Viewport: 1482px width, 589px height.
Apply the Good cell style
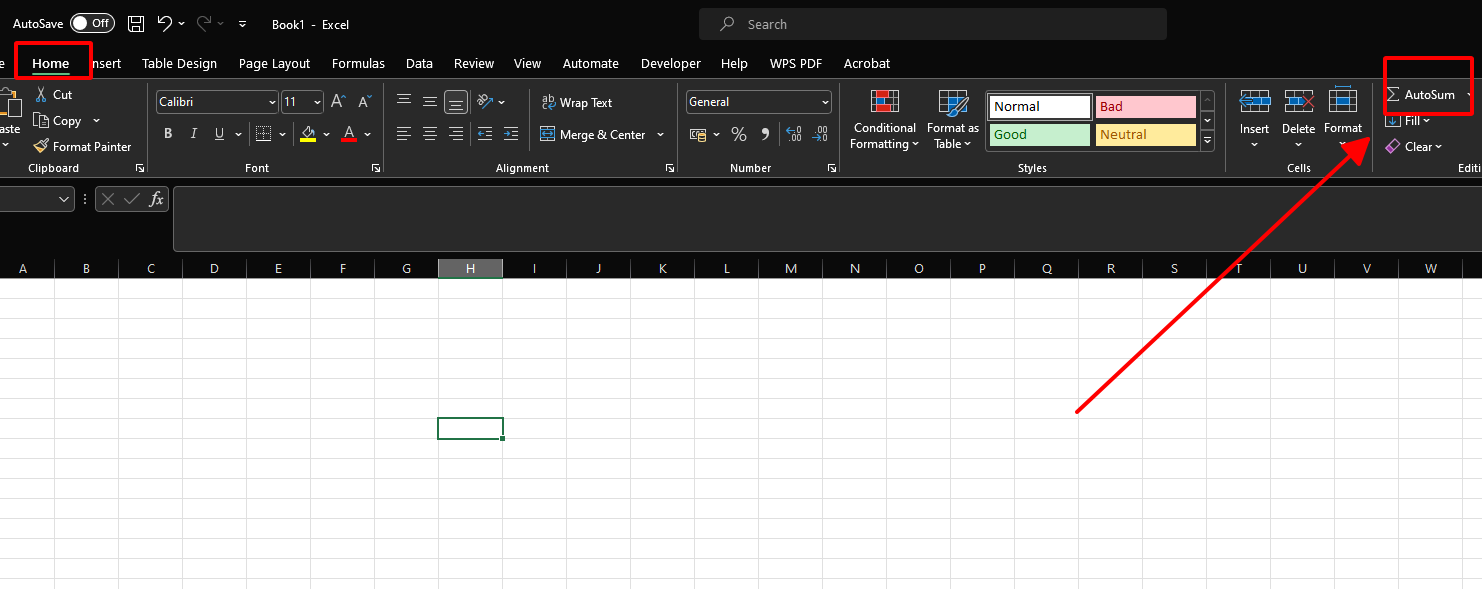(x=1038, y=133)
